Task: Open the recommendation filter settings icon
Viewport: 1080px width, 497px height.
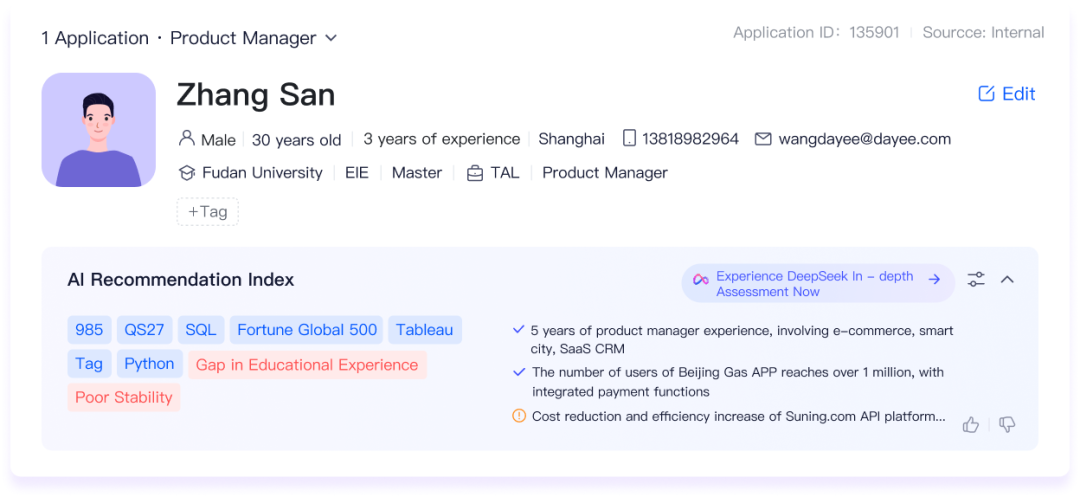Action: pyautogui.click(x=976, y=279)
